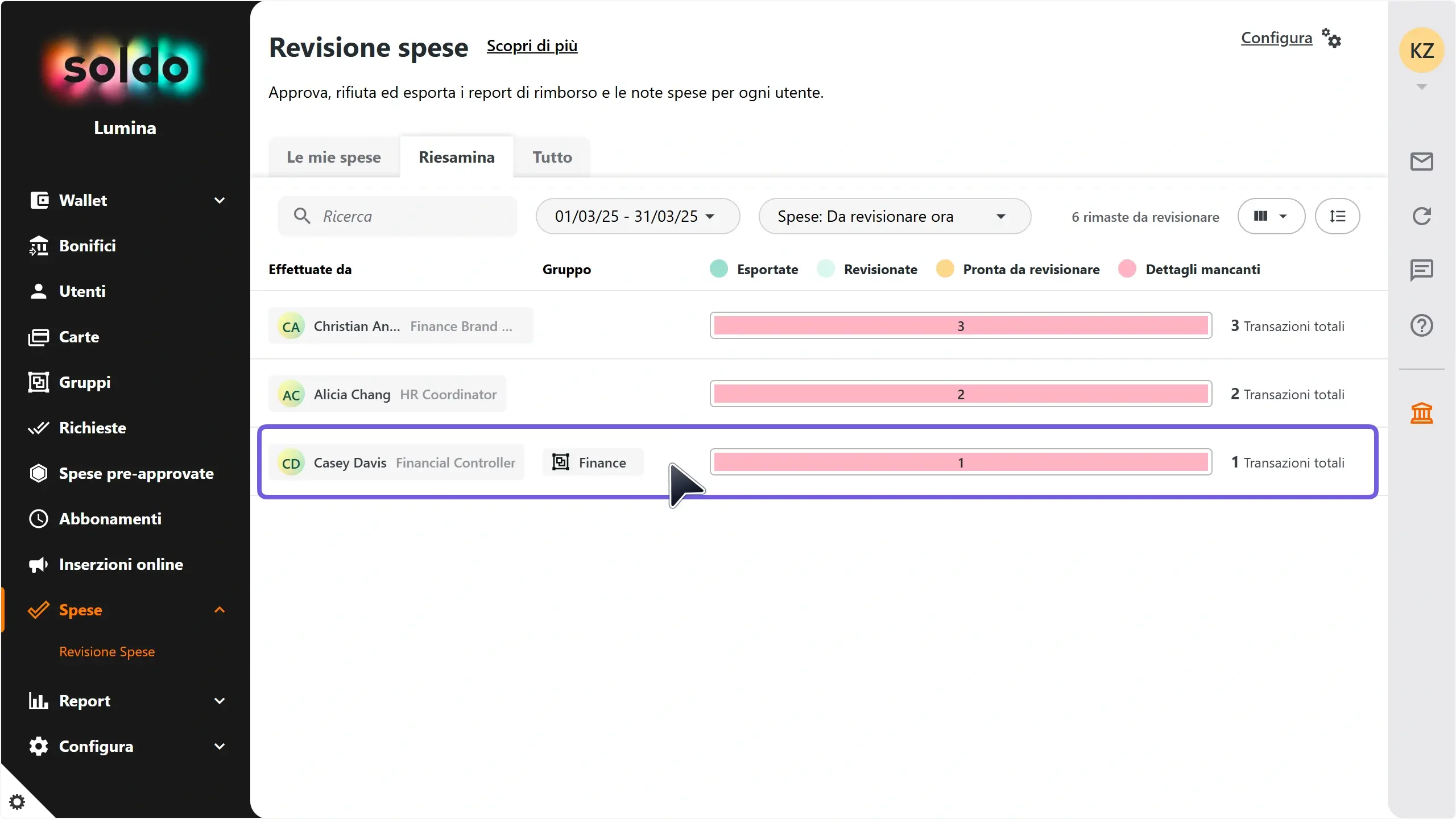This screenshot has width=1456, height=819.
Task: Open the Wallet menu icon
Action: 39,200
